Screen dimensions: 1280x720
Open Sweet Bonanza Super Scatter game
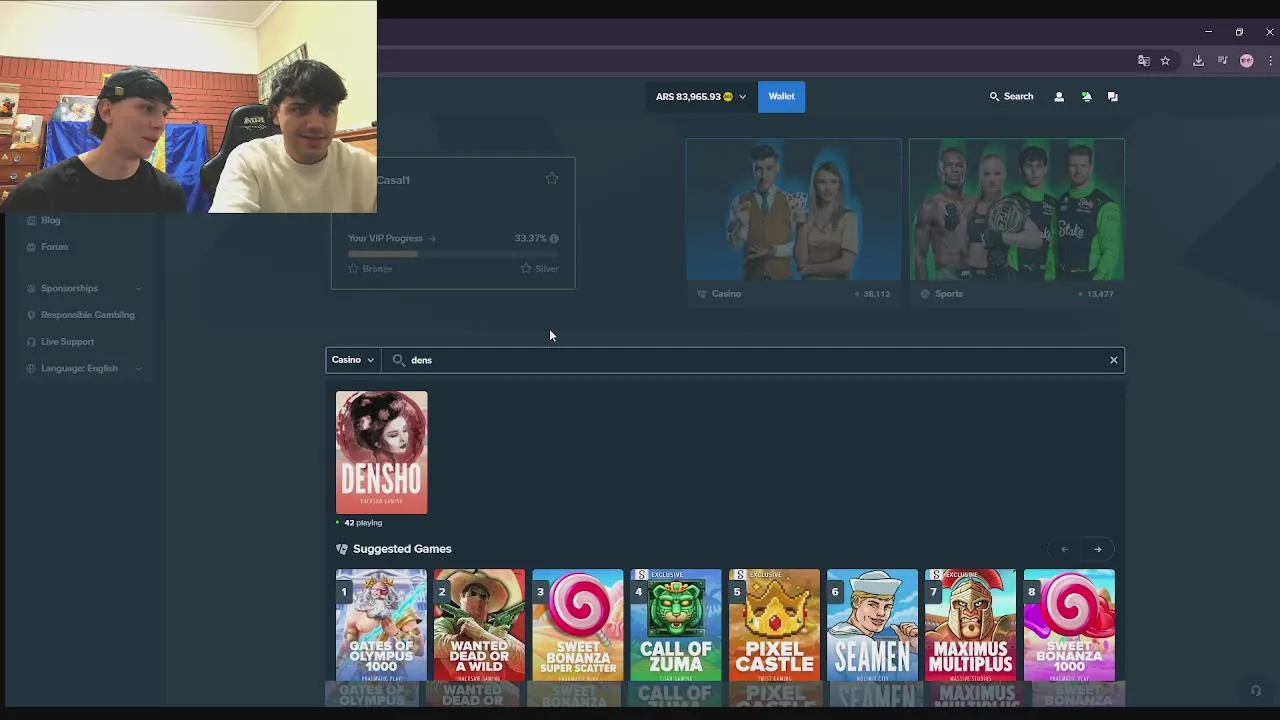pos(578,626)
